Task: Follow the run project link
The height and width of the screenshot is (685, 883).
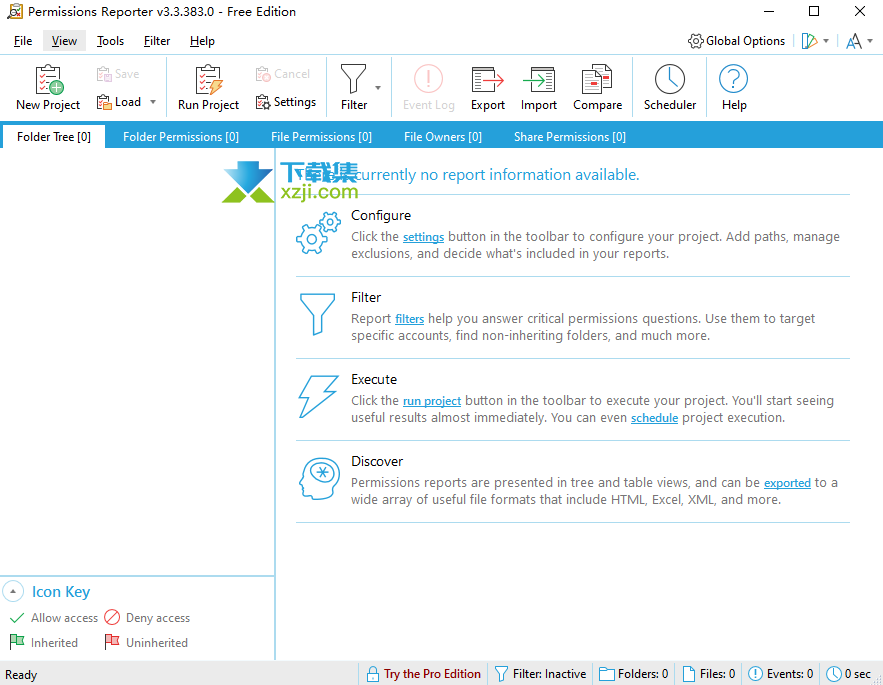Action: point(432,401)
